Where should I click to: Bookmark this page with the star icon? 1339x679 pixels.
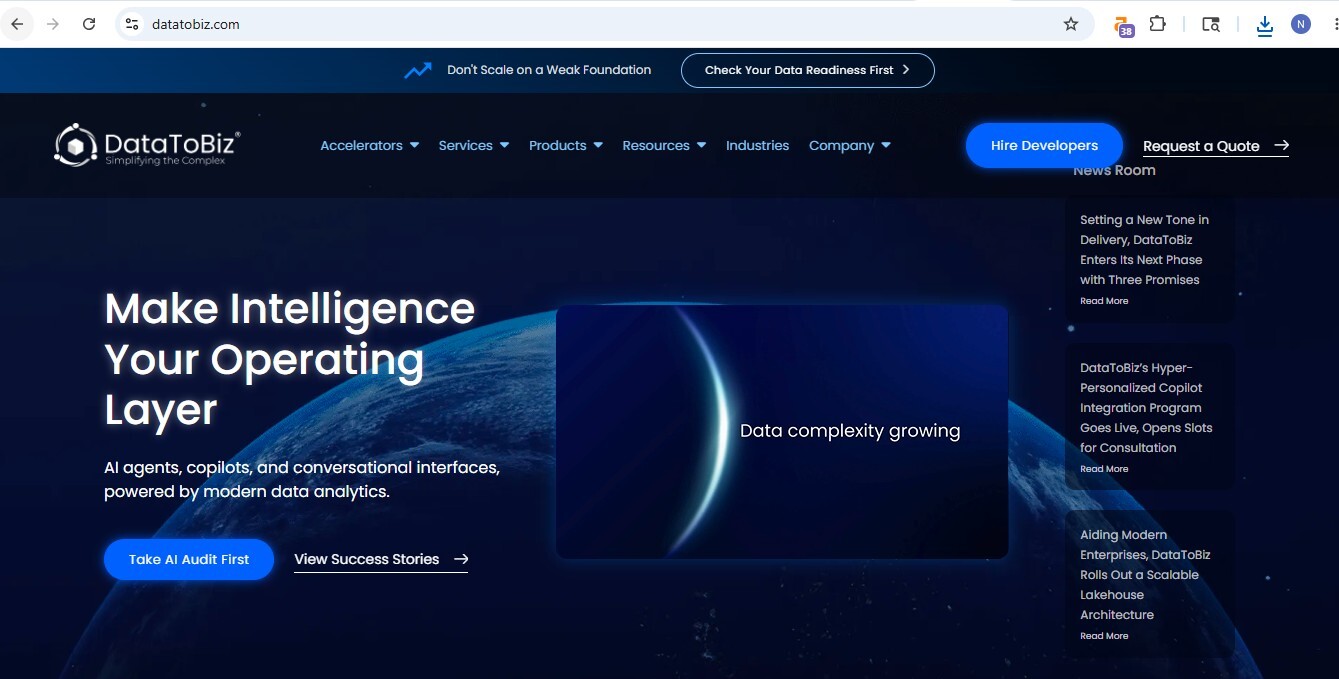(1071, 24)
